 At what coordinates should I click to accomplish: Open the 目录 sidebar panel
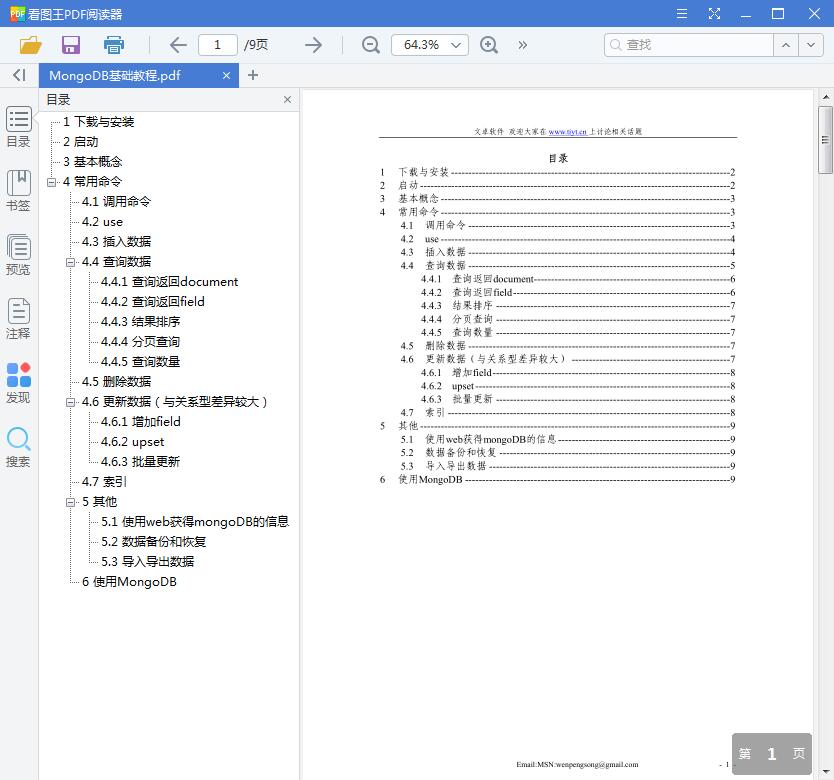pyautogui.click(x=19, y=127)
